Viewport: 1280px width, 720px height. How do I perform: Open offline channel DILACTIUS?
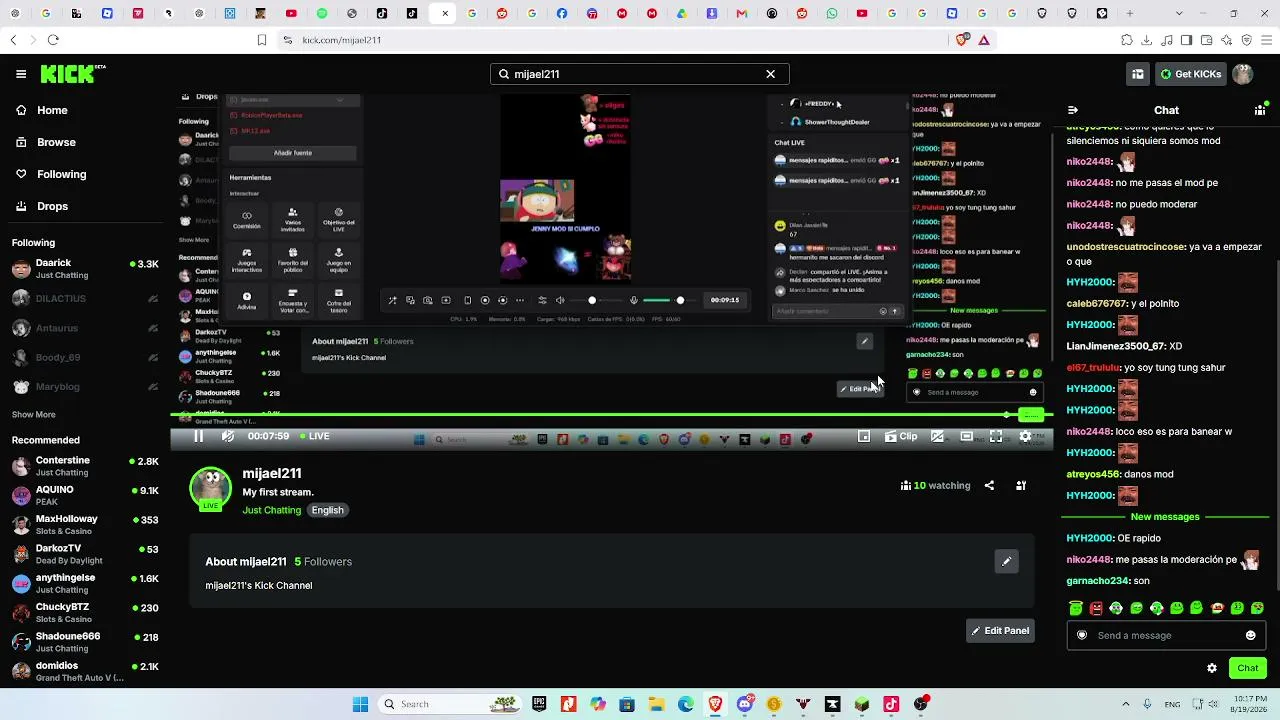tap(85, 298)
